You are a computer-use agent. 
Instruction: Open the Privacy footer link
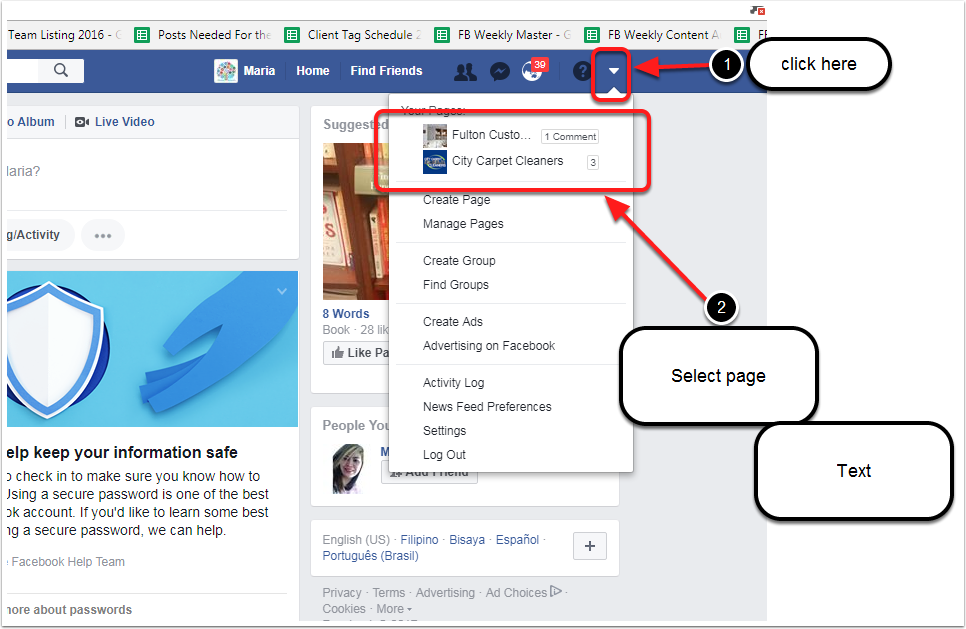[342, 593]
